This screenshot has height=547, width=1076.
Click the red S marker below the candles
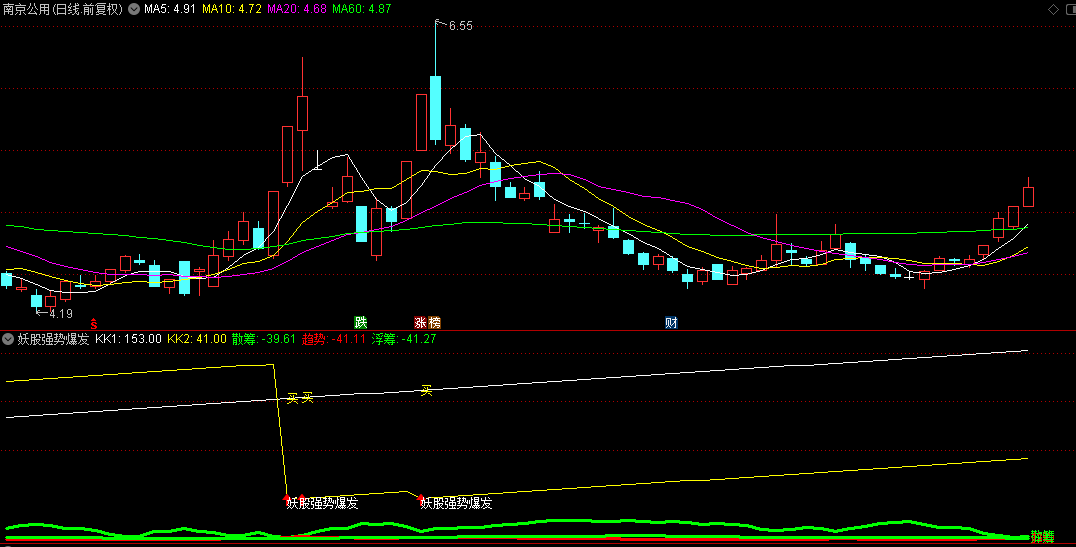[94, 324]
